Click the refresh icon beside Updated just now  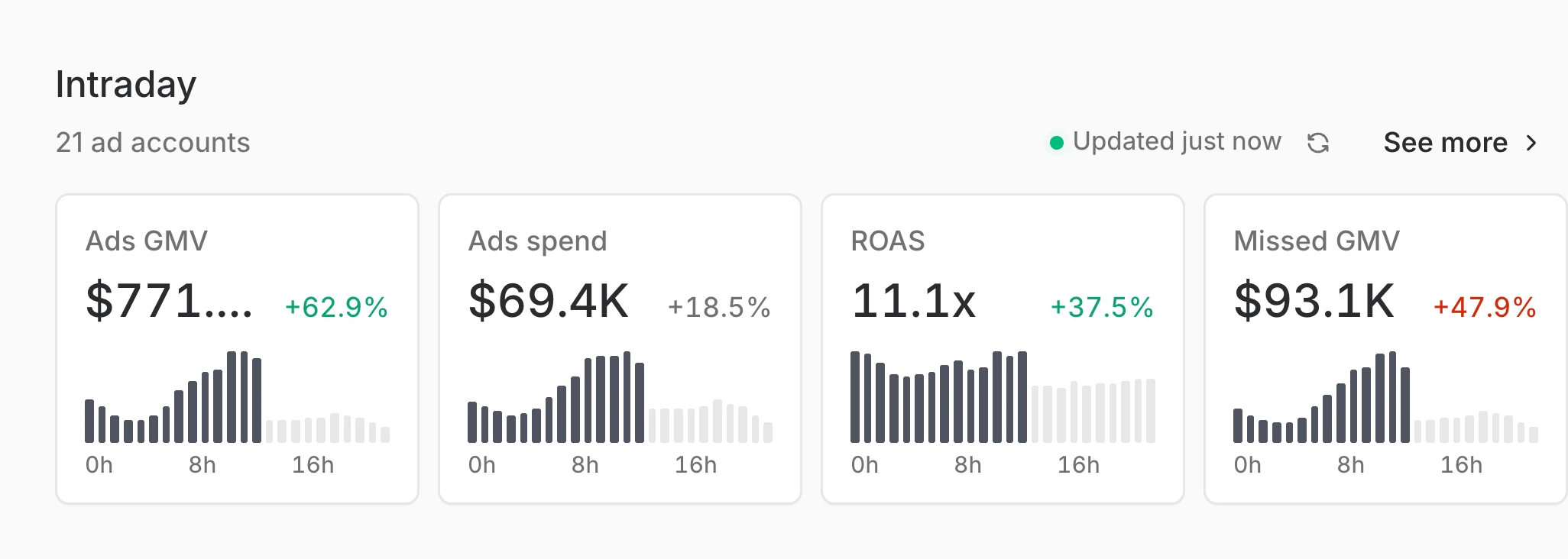(1318, 143)
